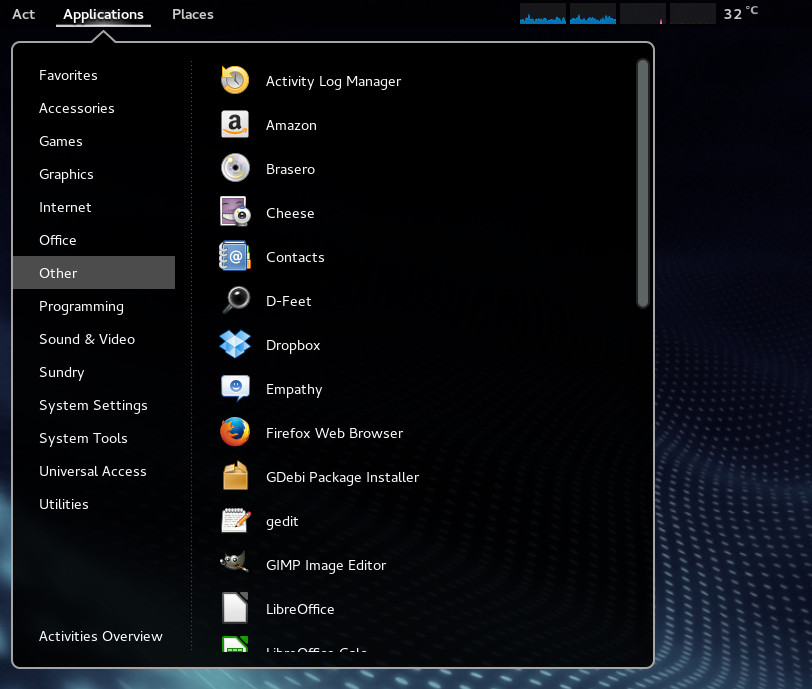Click the D-Feet label

click(288, 302)
